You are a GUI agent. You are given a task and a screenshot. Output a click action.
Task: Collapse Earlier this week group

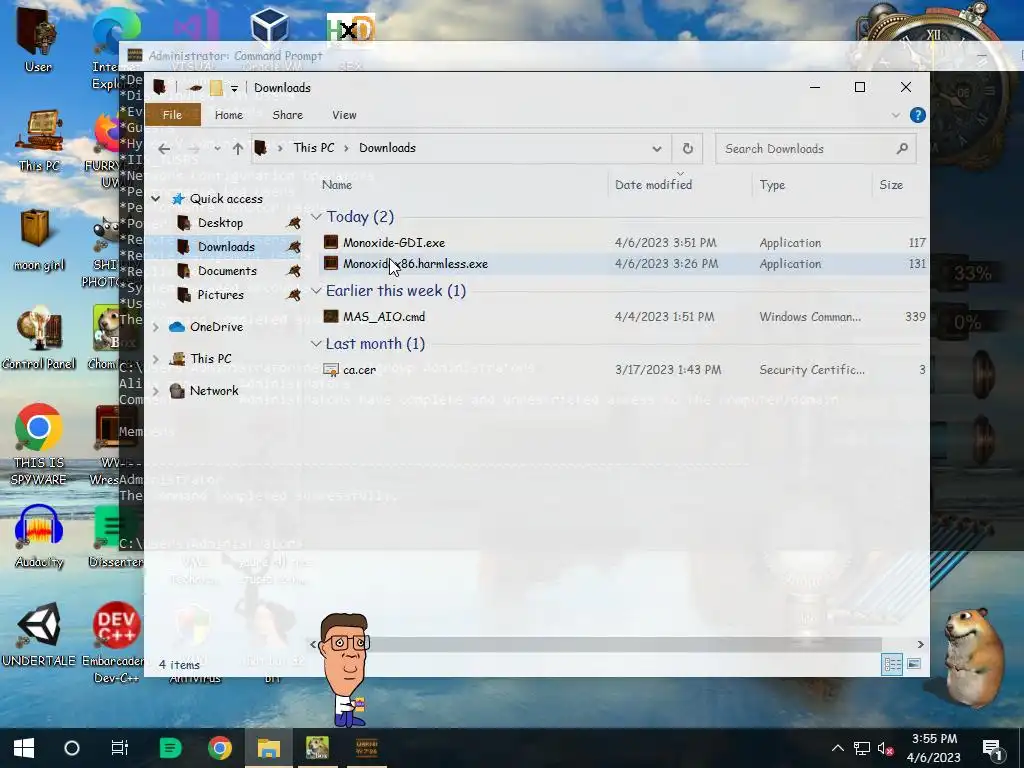tap(316, 291)
